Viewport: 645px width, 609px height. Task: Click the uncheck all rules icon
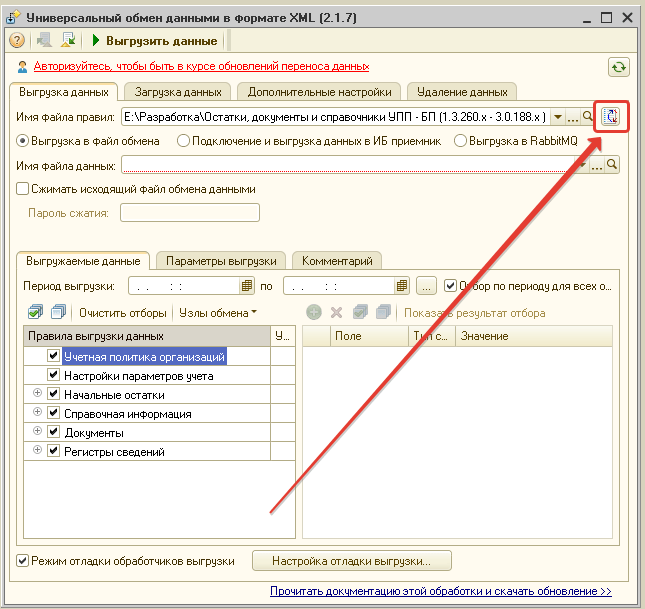tap(58, 313)
